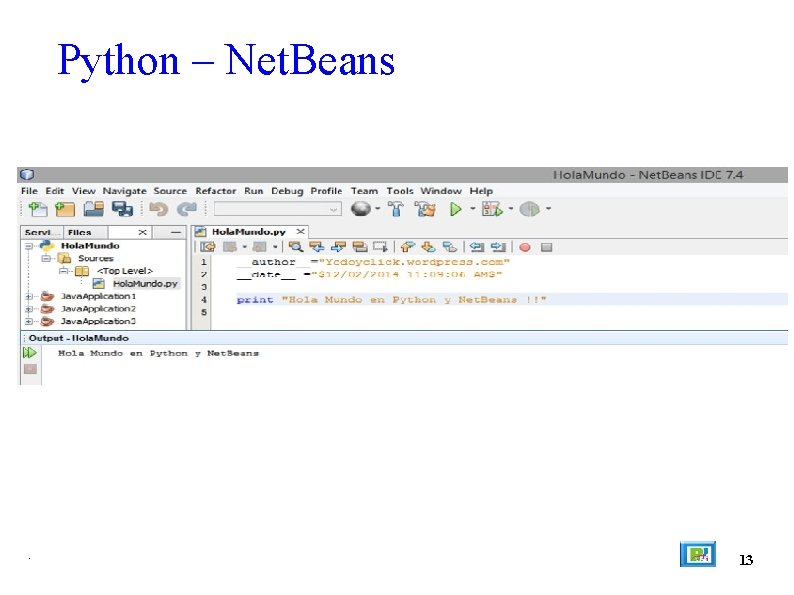Run the project with green play icon

(x=455, y=209)
